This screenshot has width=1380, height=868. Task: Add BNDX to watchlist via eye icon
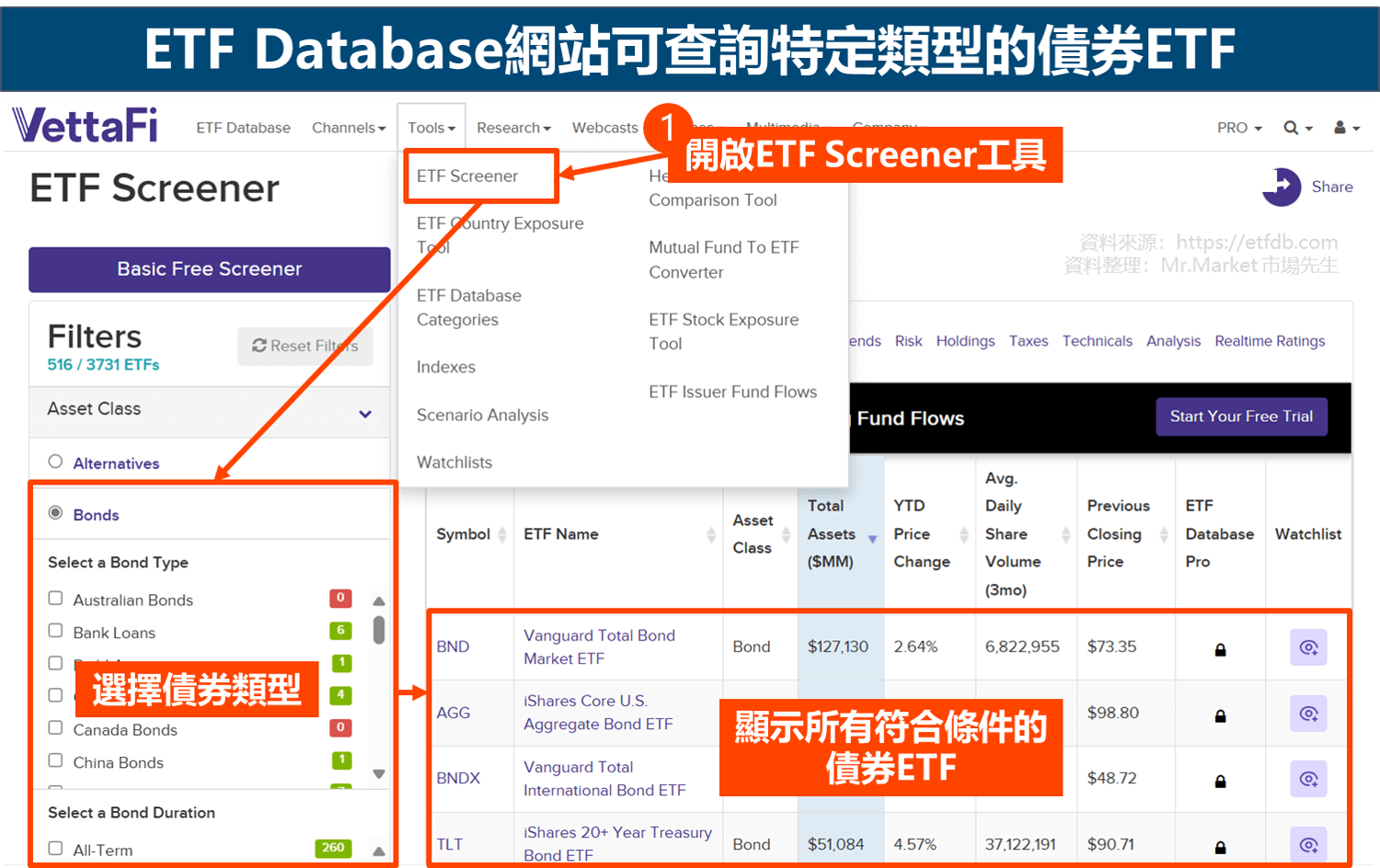pyautogui.click(x=1308, y=779)
